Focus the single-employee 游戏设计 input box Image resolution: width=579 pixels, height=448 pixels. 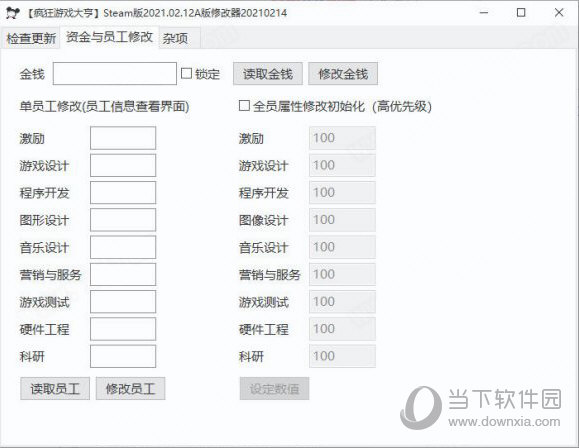(123, 165)
